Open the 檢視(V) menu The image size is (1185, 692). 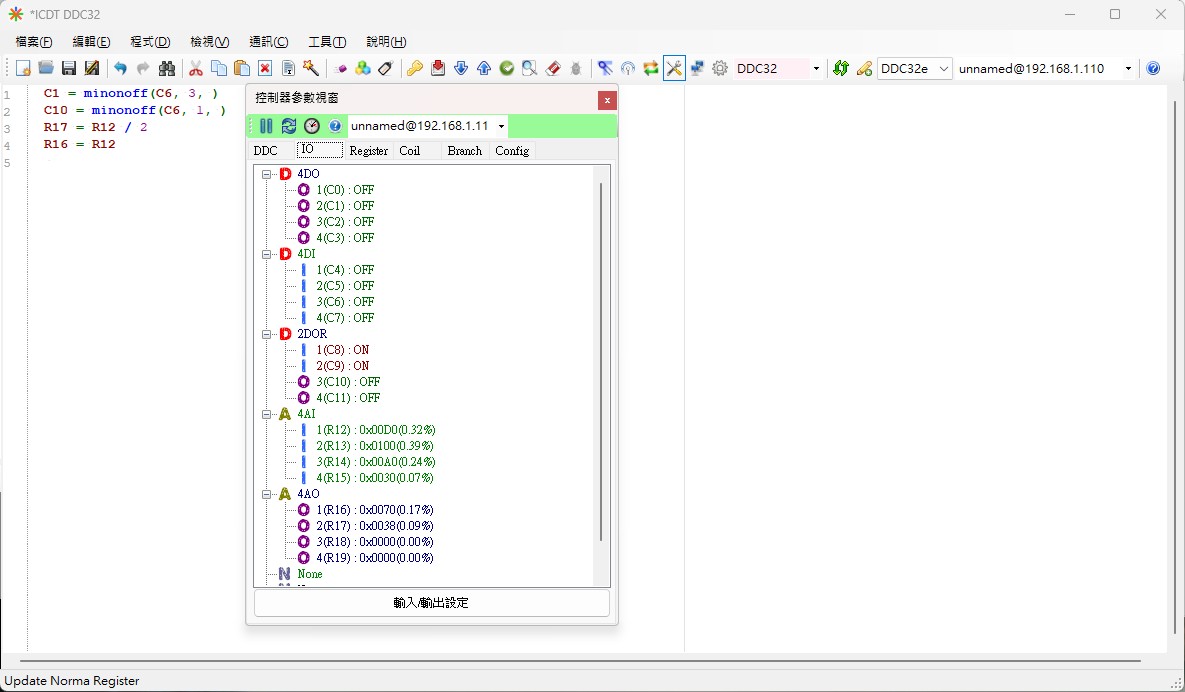click(210, 42)
